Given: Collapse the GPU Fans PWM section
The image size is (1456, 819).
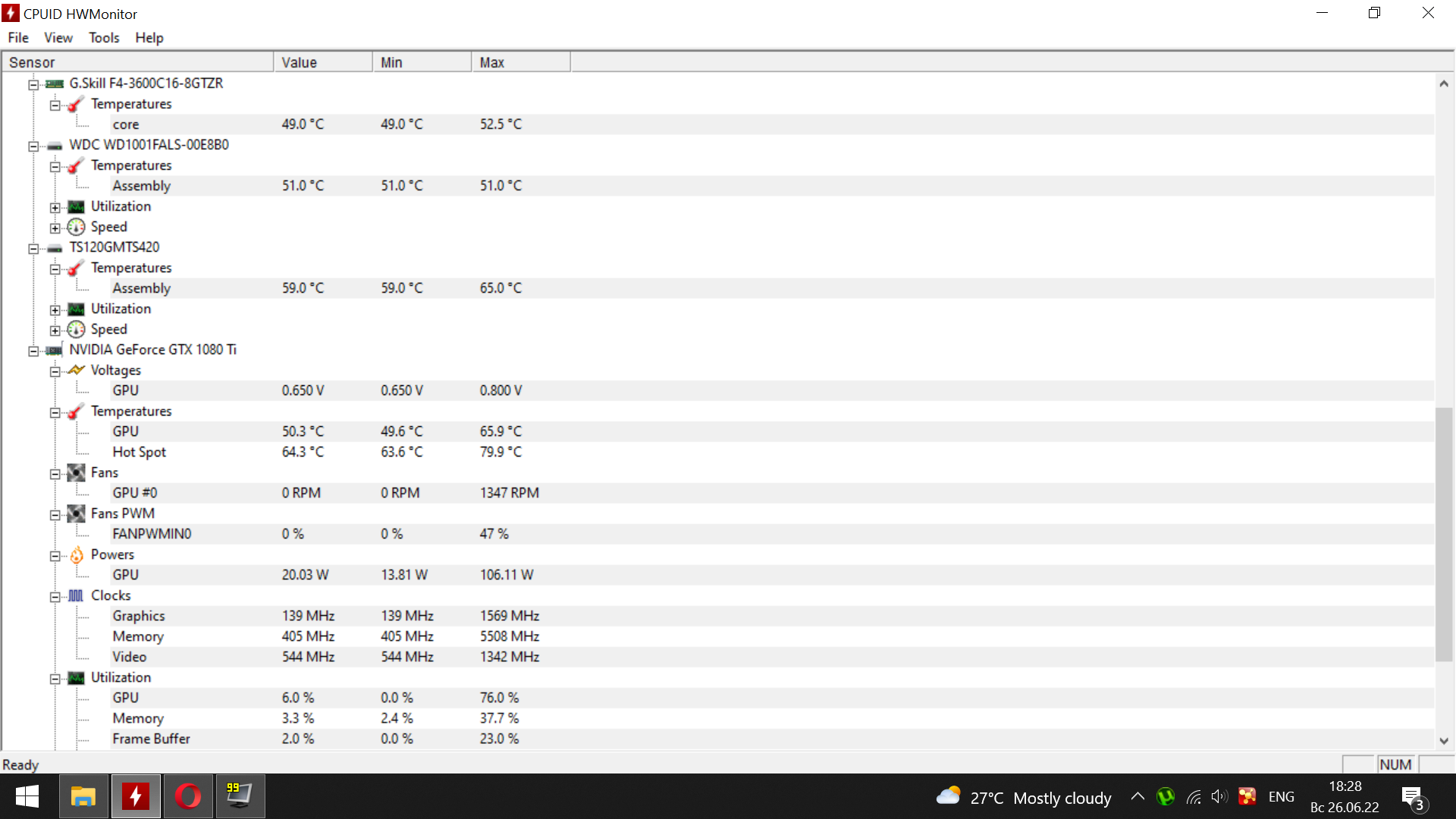Looking at the screenshot, I should [55, 515].
